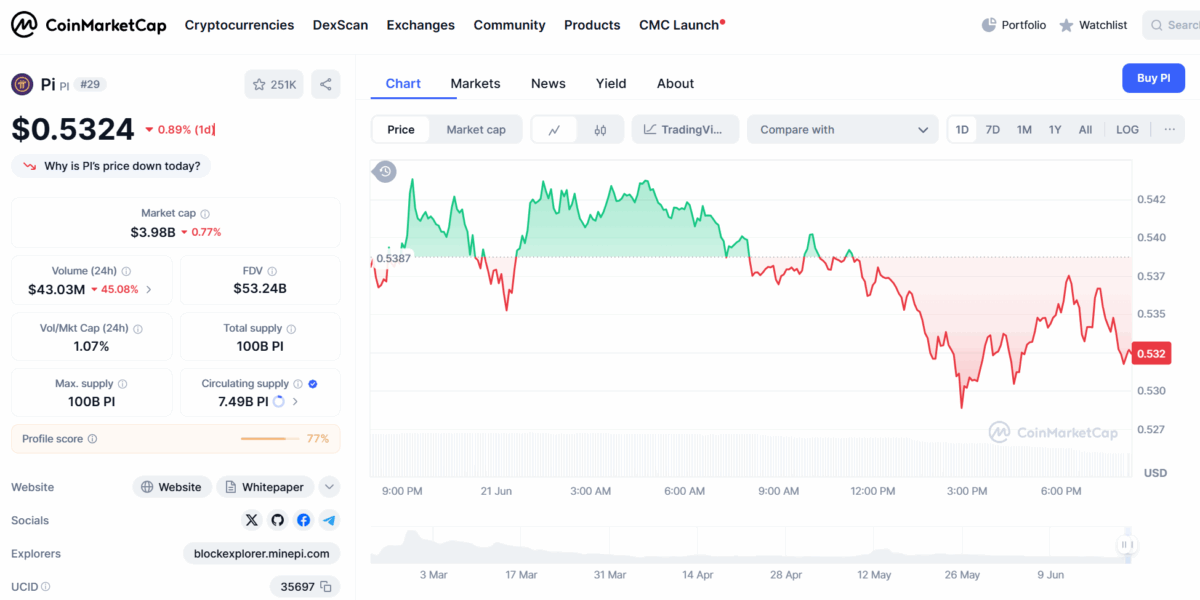Viewport: 1200px width, 600px height.
Task: Copy the UCID 35697
Action: point(325,587)
